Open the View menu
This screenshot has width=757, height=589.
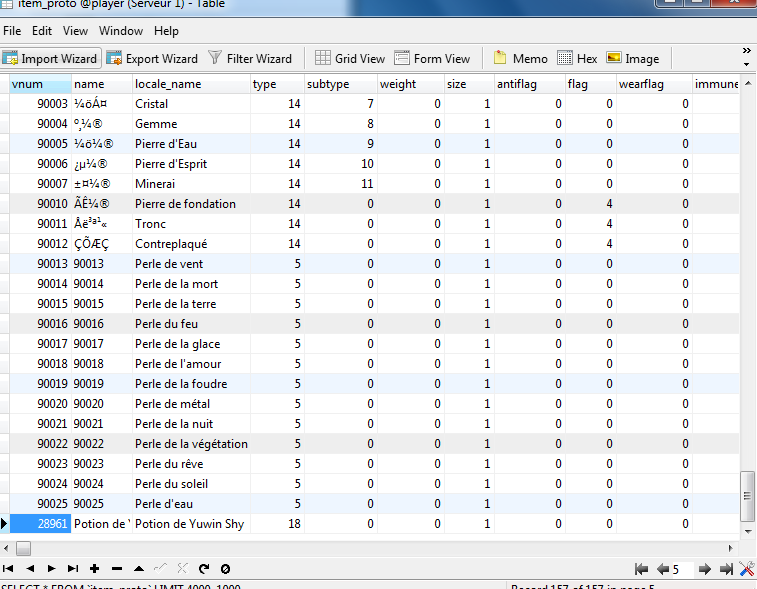tap(75, 31)
